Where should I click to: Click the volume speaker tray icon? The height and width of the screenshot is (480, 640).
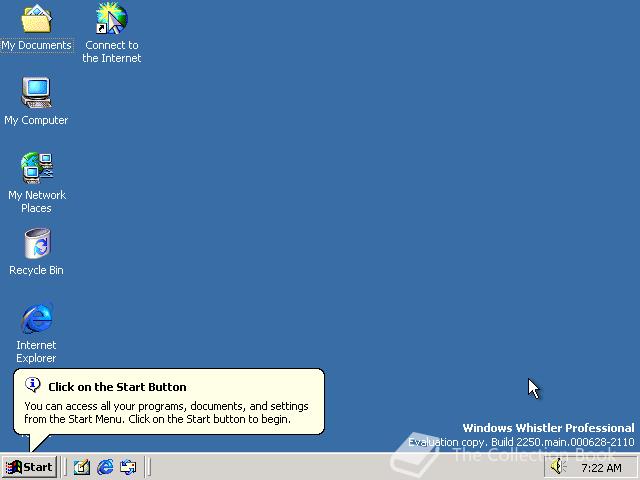click(558, 467)
